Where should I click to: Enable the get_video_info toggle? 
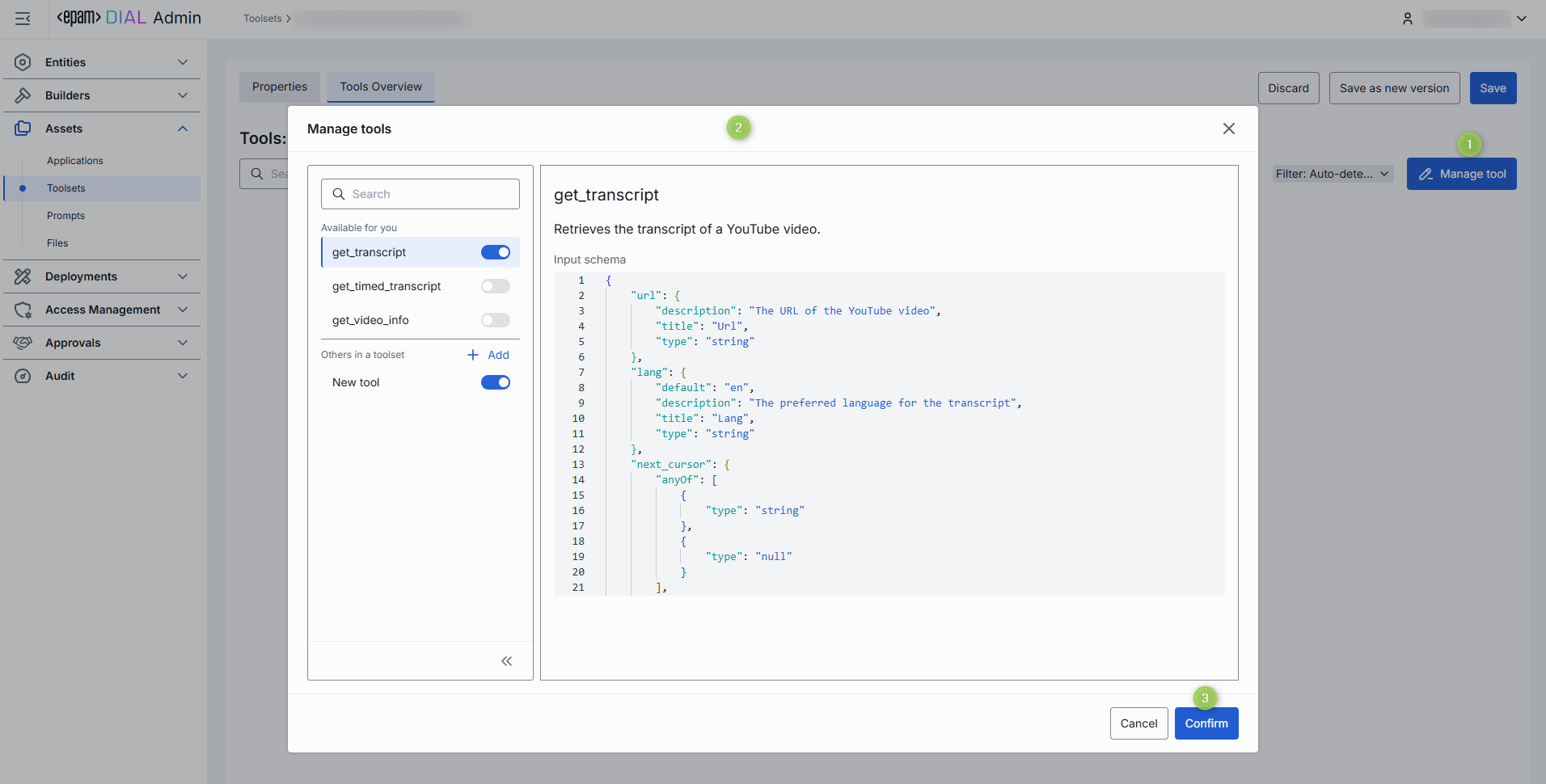495,320
